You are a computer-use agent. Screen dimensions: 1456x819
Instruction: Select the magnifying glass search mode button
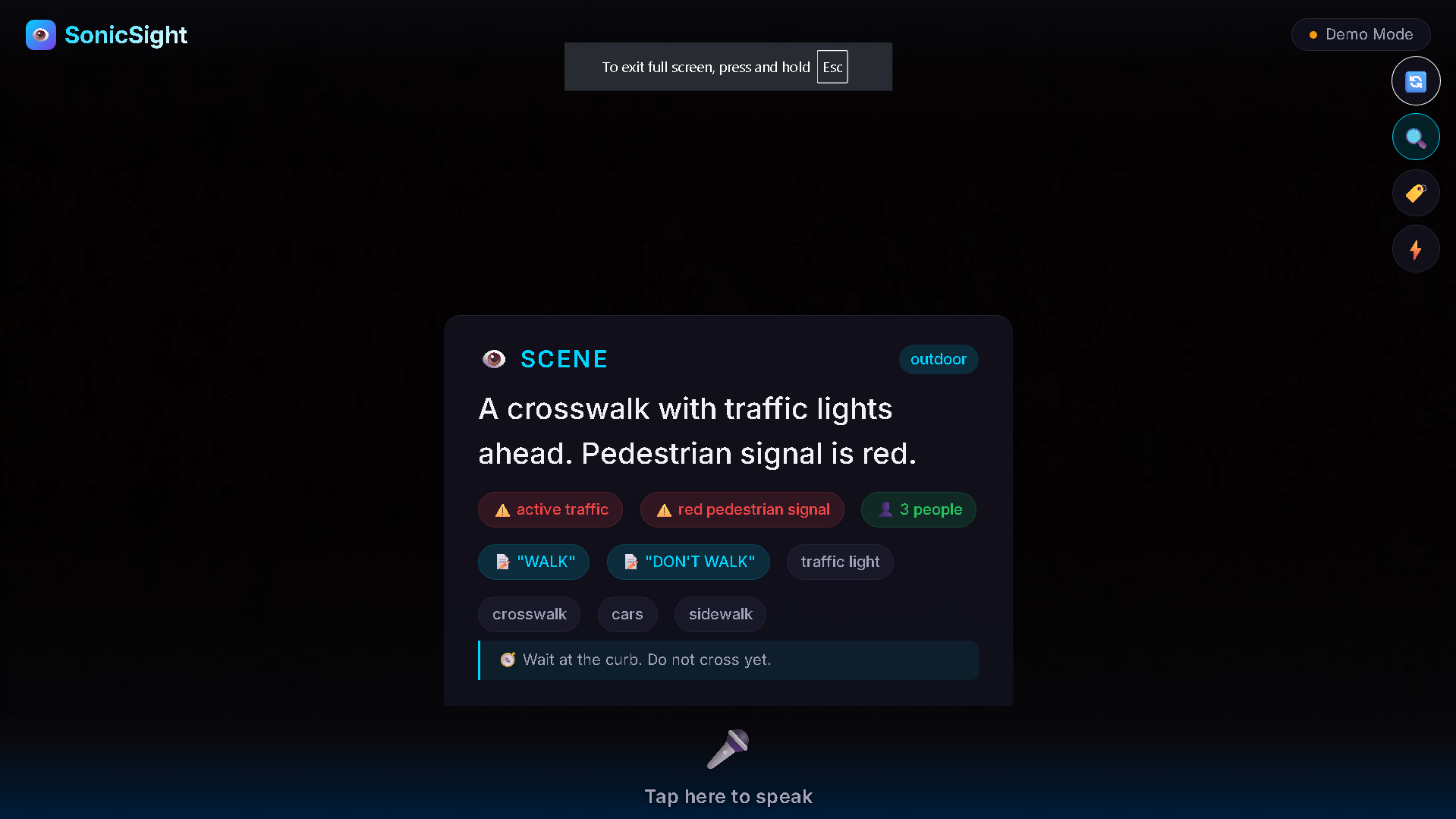[1416, 137]
